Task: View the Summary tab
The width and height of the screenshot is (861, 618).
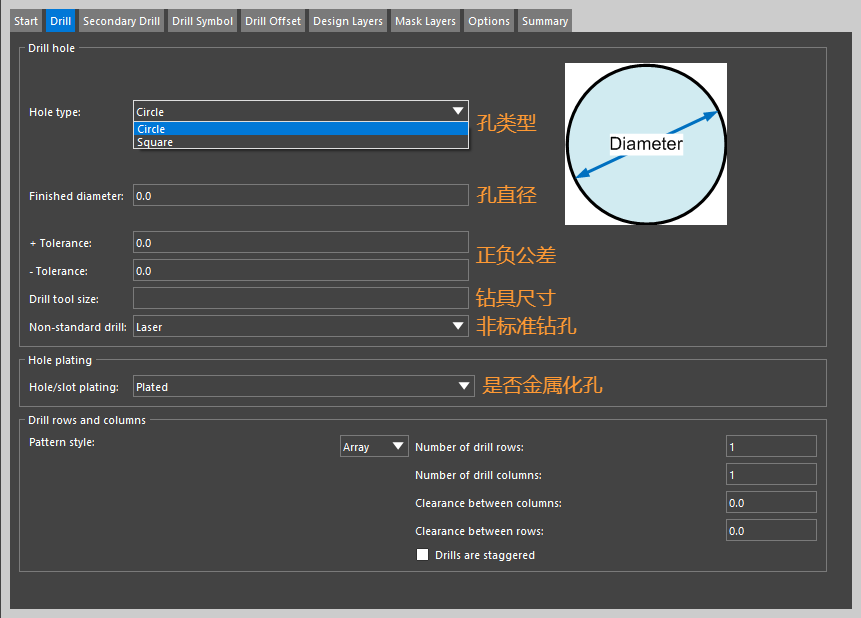Action: (x=544, y=21)
